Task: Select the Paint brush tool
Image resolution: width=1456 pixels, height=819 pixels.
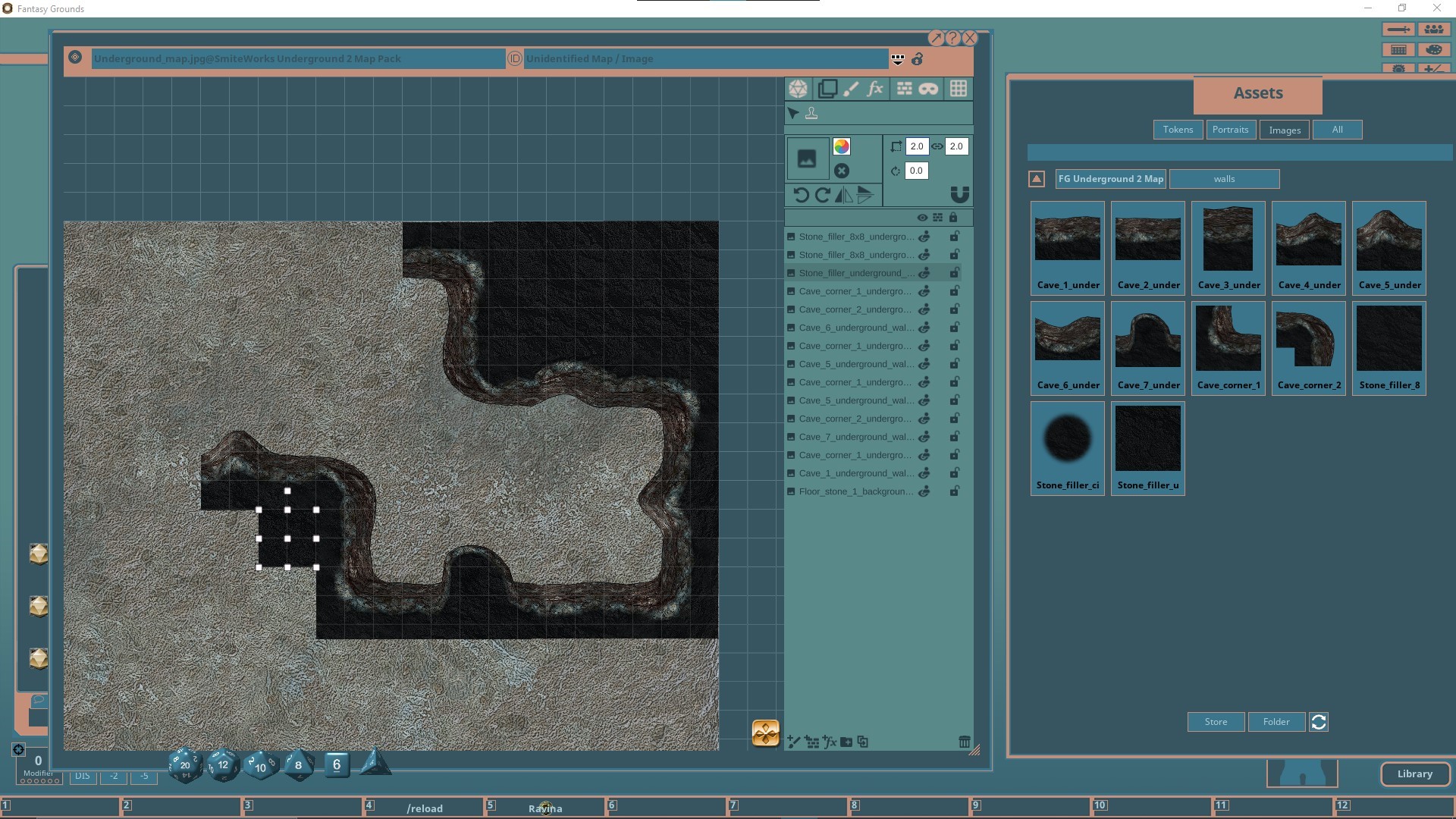Action: (850, 89)
